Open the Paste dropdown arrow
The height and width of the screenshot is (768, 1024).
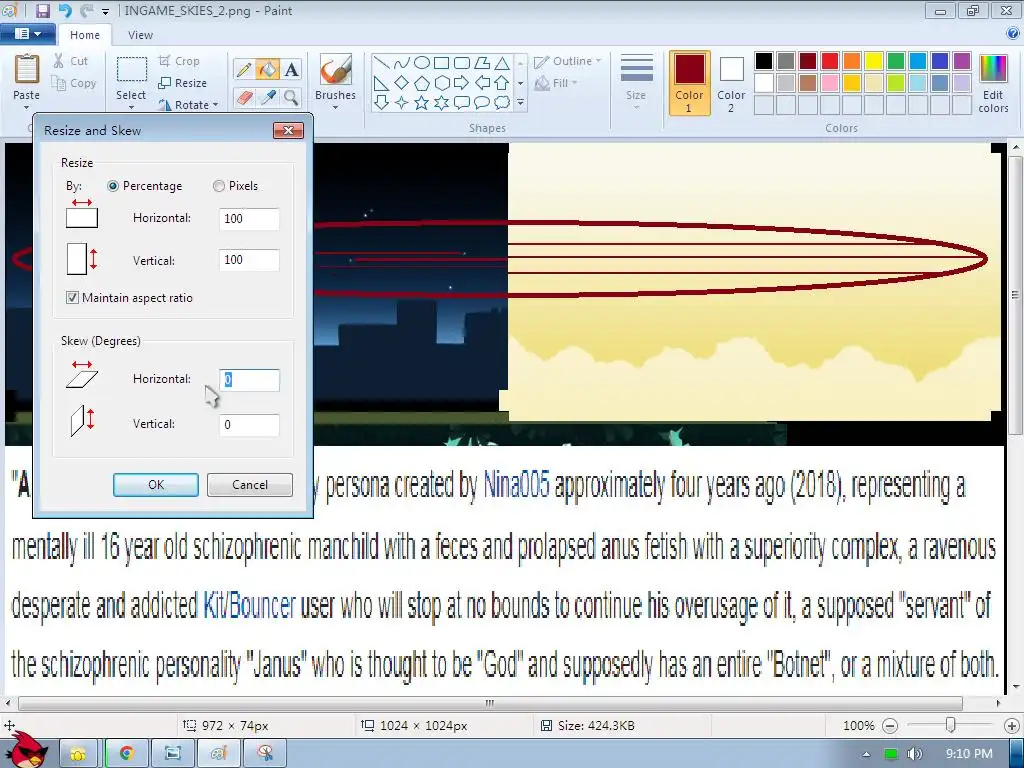pyautogui.click(x=27, y=107)
